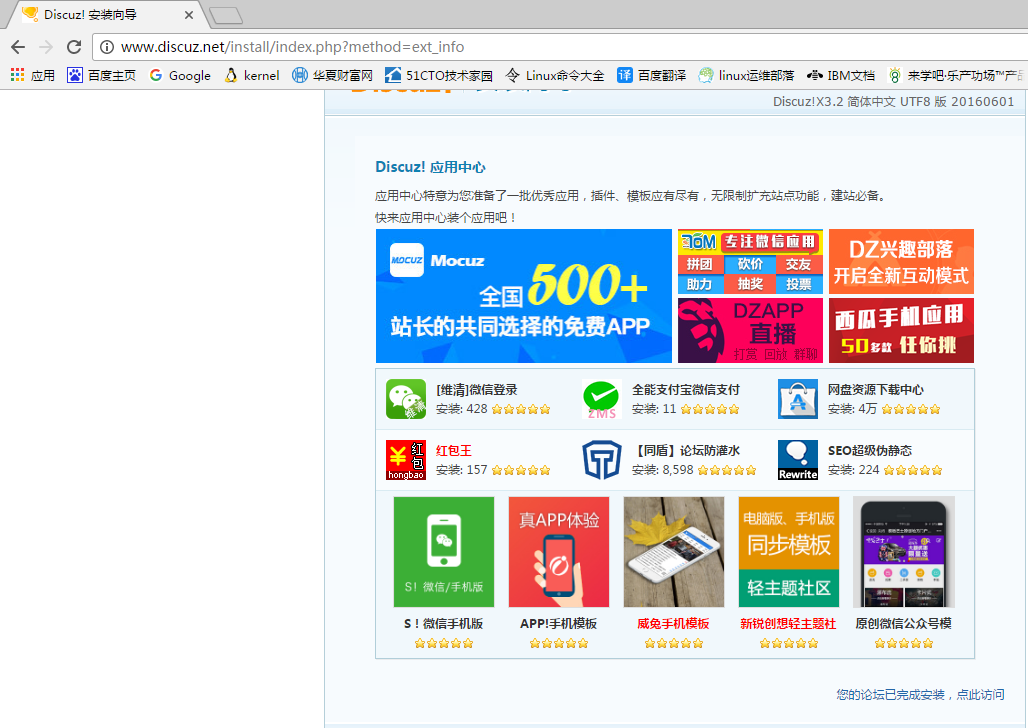Click the 全能支付宝微信支付 ZMS icon

click(601, 399)
